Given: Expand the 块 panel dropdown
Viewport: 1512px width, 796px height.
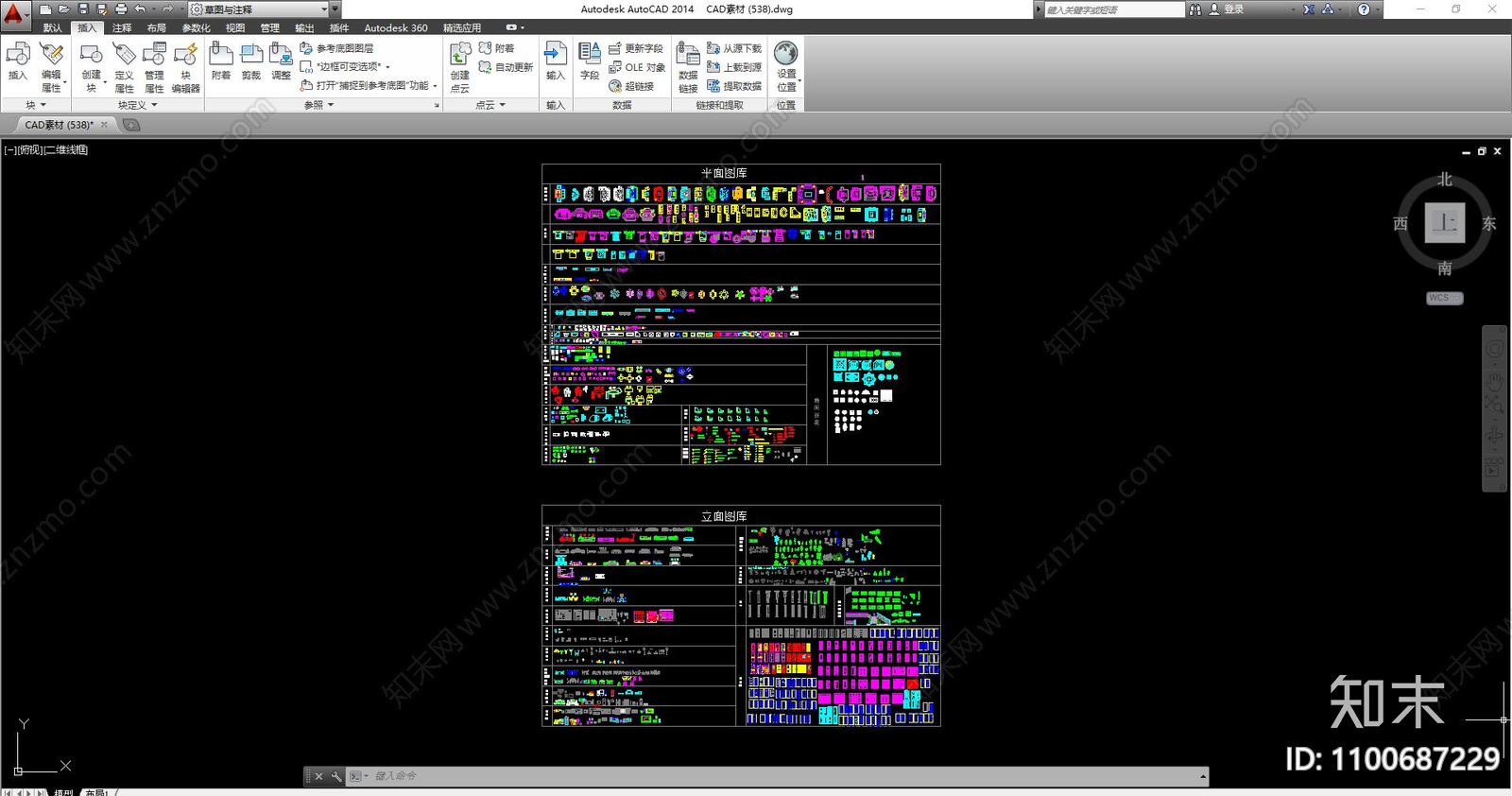Looking at the screenshot, I should click(36, 105).
